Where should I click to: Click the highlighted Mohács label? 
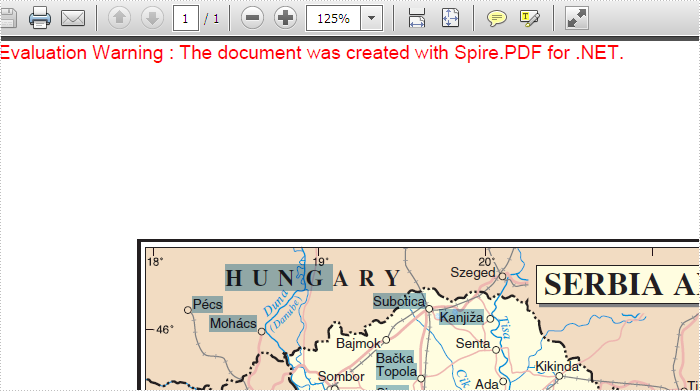coord(233,323)
